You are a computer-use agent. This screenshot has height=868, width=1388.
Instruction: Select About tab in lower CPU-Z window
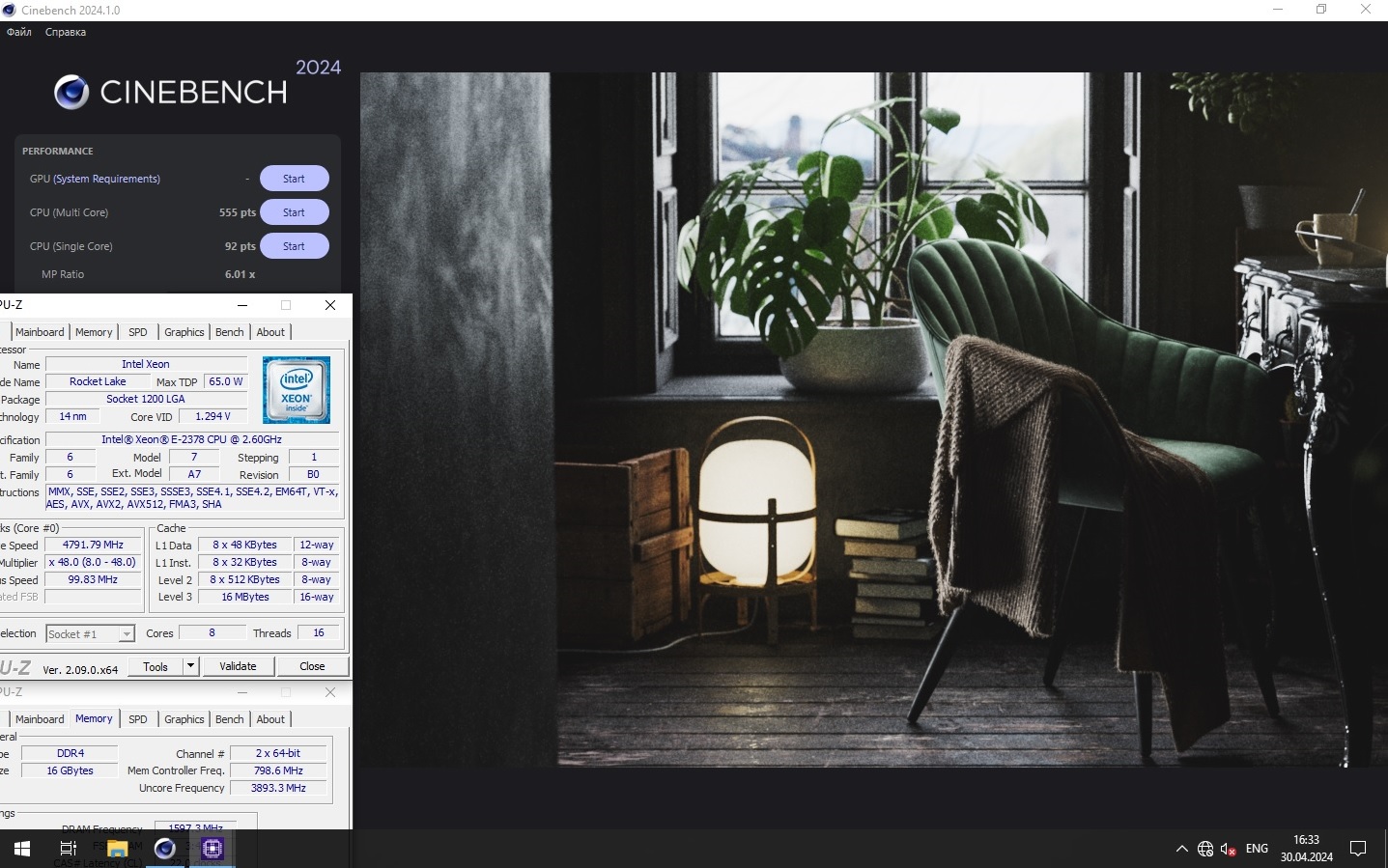click(x=270, y=719)
